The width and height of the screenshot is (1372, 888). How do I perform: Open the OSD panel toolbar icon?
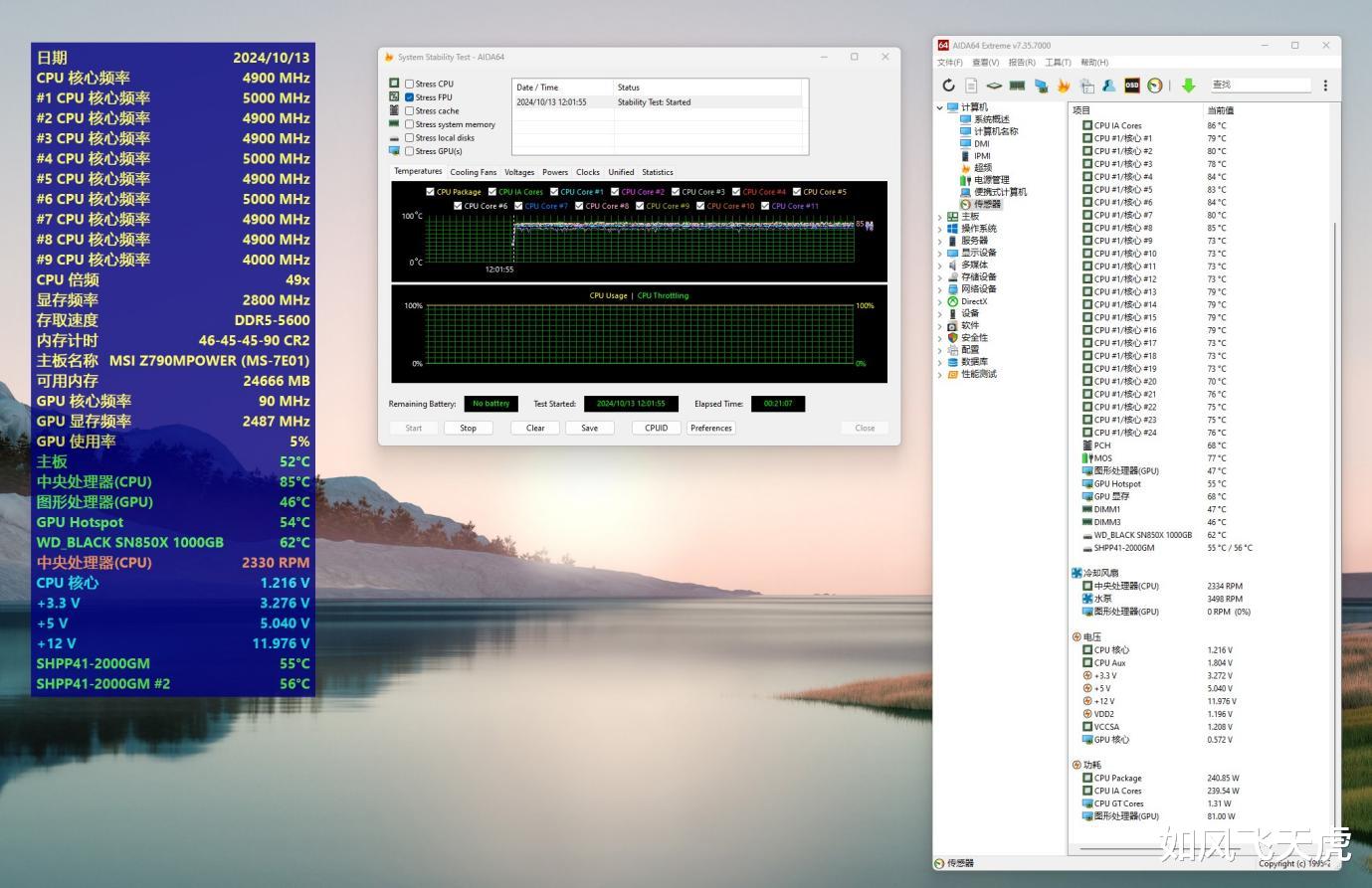pyautogui.click(x=1131, y=86)
